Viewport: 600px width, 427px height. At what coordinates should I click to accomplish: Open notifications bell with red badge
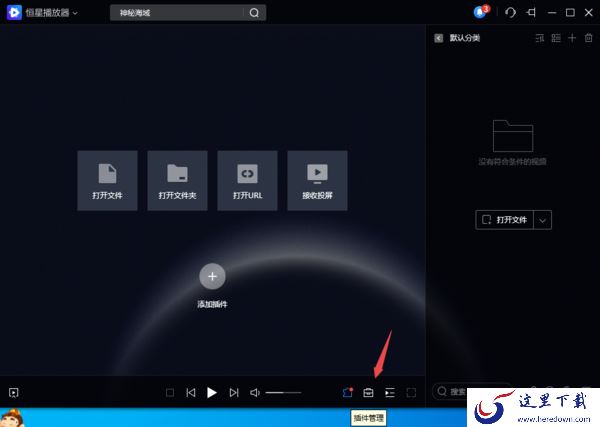pos(480,12)
